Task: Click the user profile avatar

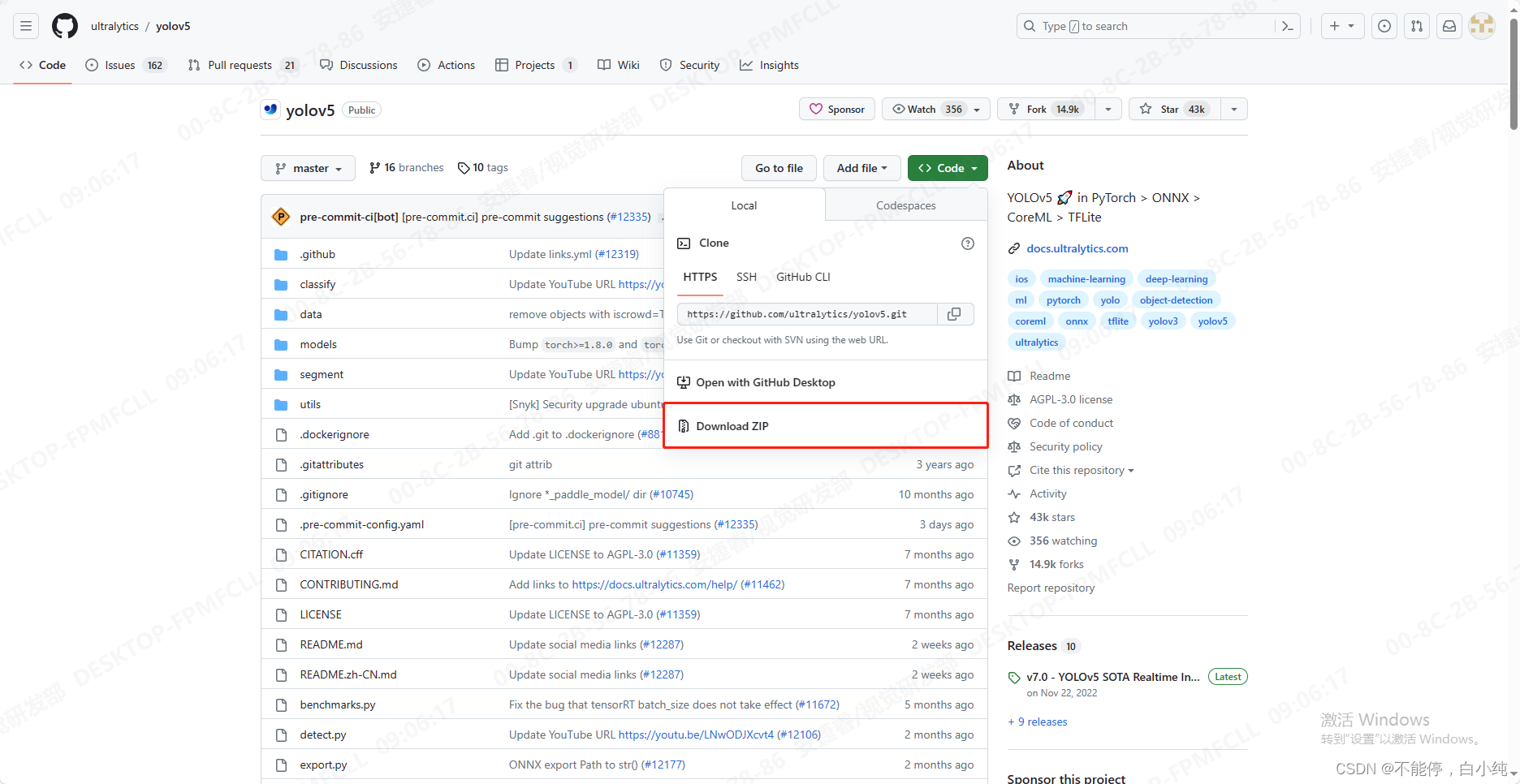Action: pyautogui.click(x=1482, y=26)
